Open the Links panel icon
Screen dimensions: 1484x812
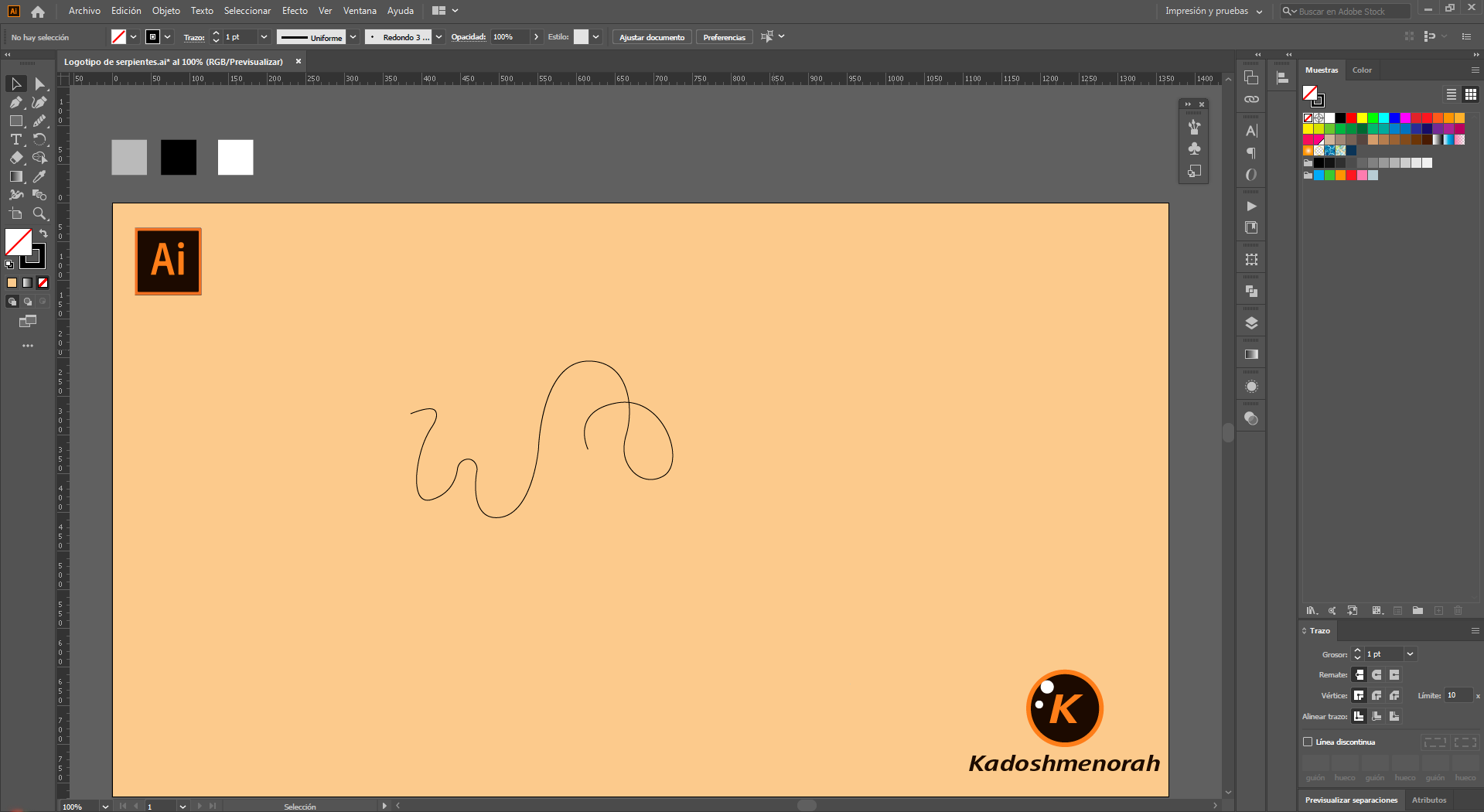click(x=1251, y=99)
